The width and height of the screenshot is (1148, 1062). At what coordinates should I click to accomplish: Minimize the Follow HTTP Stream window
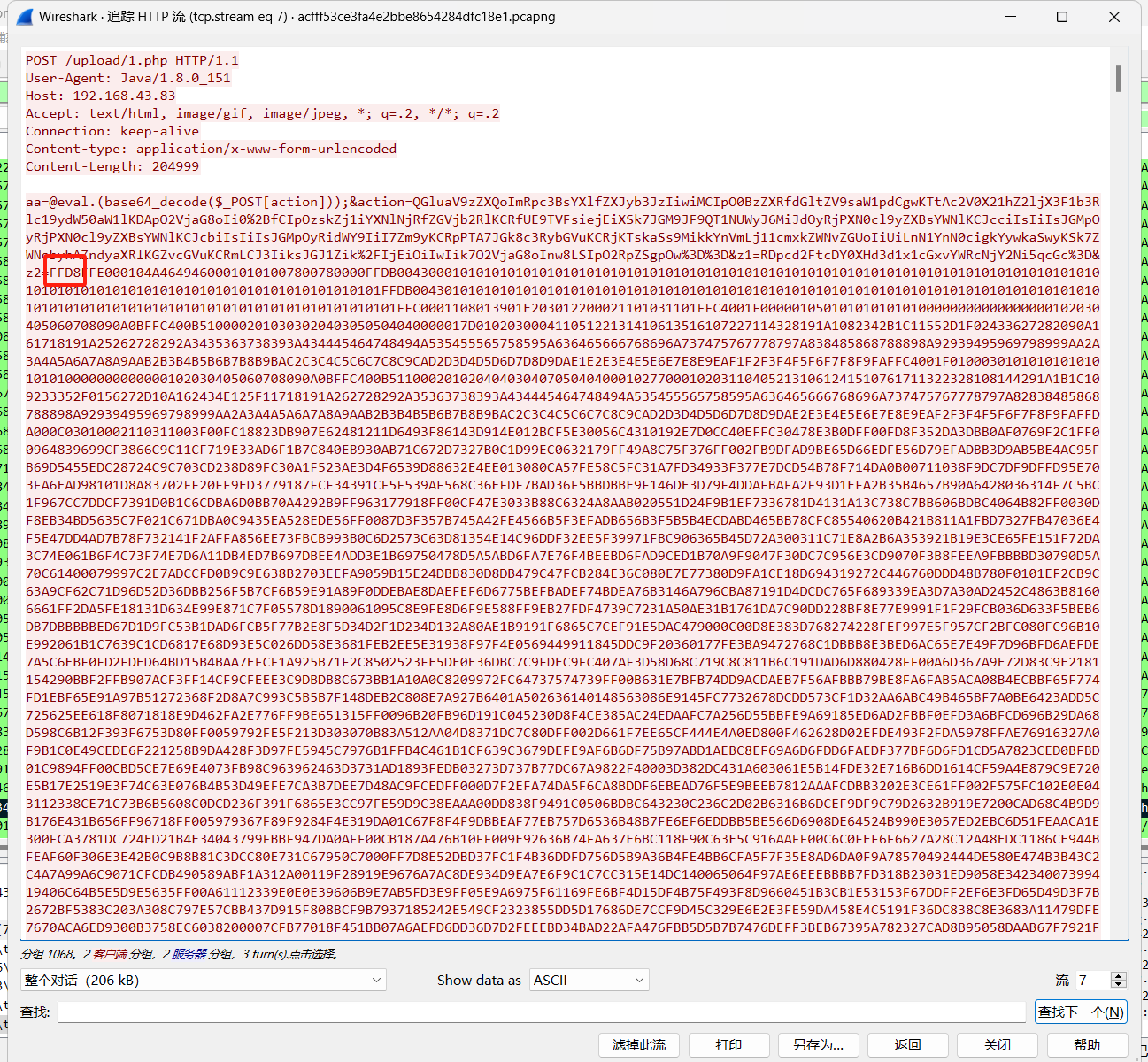click(x=1011, y=17)
